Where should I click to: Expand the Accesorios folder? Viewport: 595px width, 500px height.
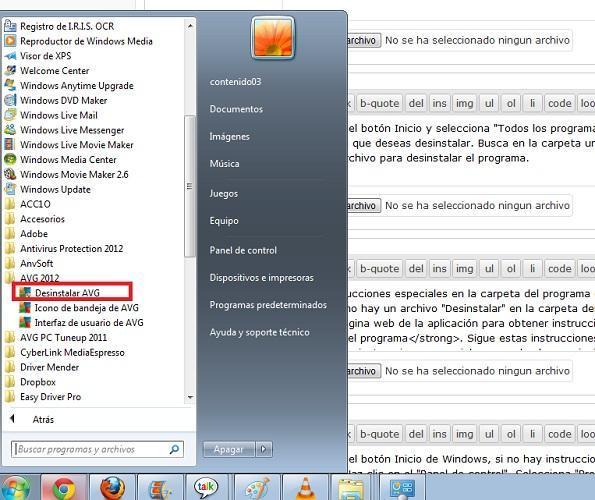[x=35, y=219]
